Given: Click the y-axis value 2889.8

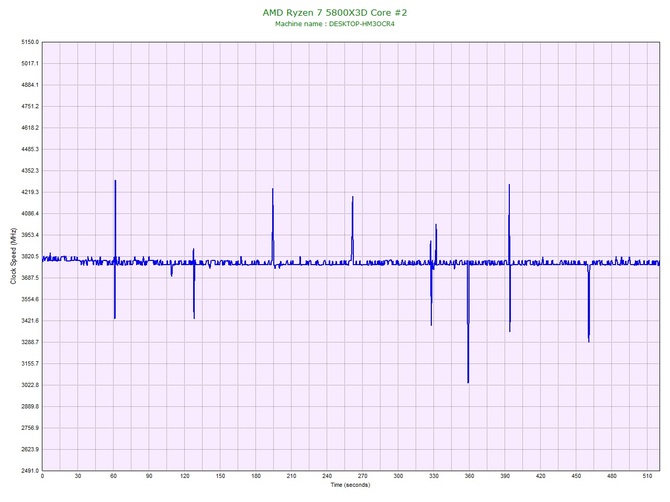Looking at the screenshot, I should click(30, 406).
